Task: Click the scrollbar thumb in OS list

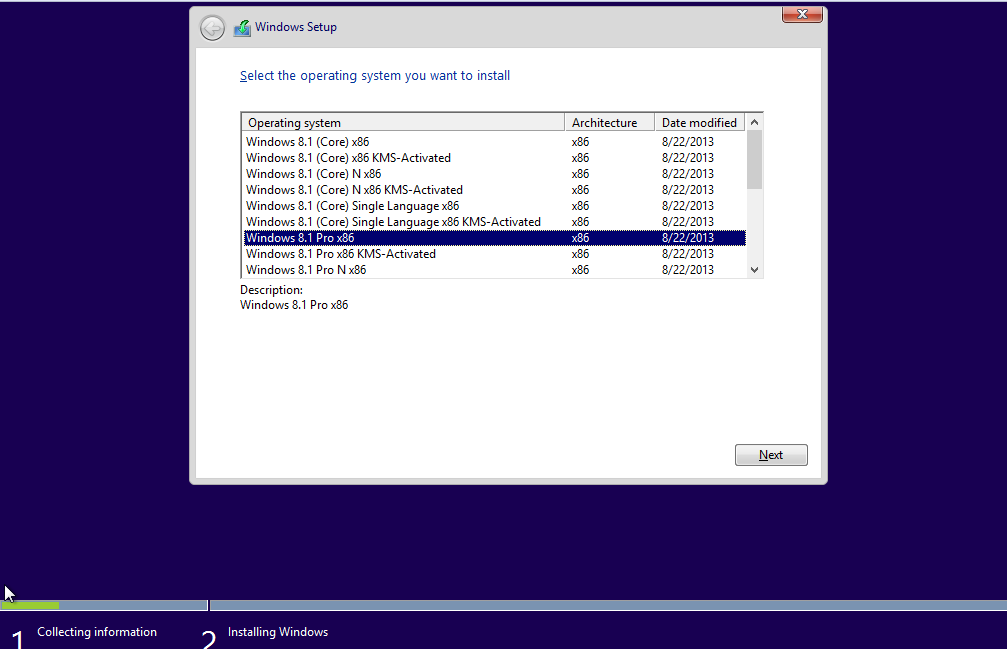Action: coord(755,160)
